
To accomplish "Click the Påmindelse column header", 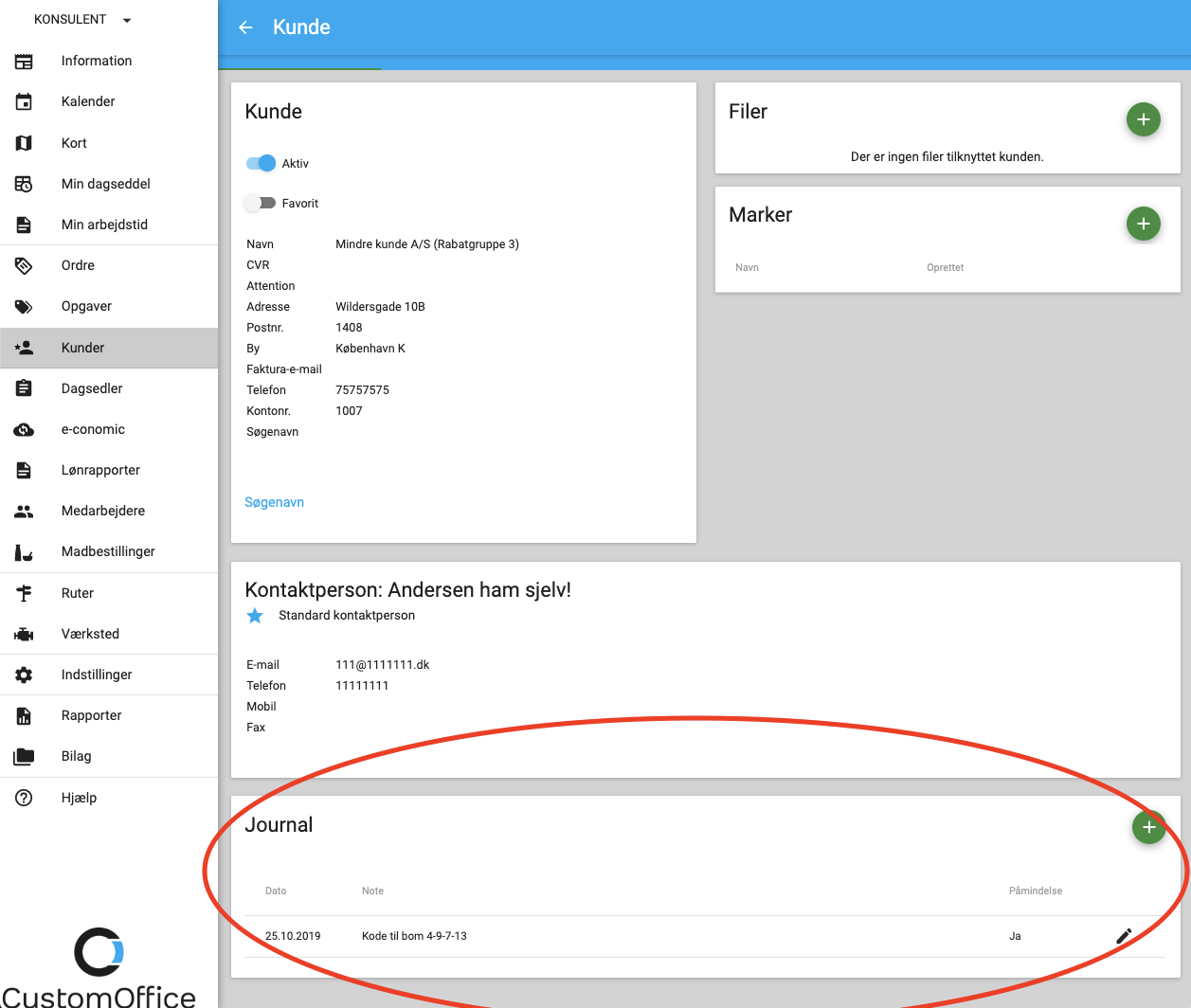I will pyautogui.click(x=1036, y=891).
